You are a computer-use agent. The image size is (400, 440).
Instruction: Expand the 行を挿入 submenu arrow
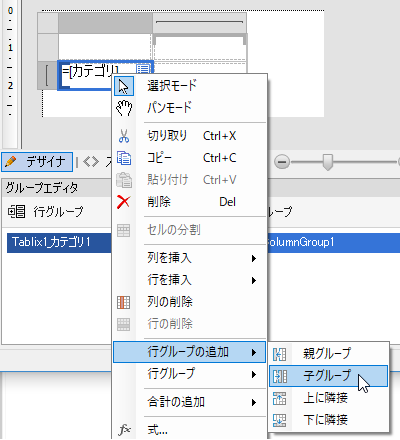coord(254,280)
